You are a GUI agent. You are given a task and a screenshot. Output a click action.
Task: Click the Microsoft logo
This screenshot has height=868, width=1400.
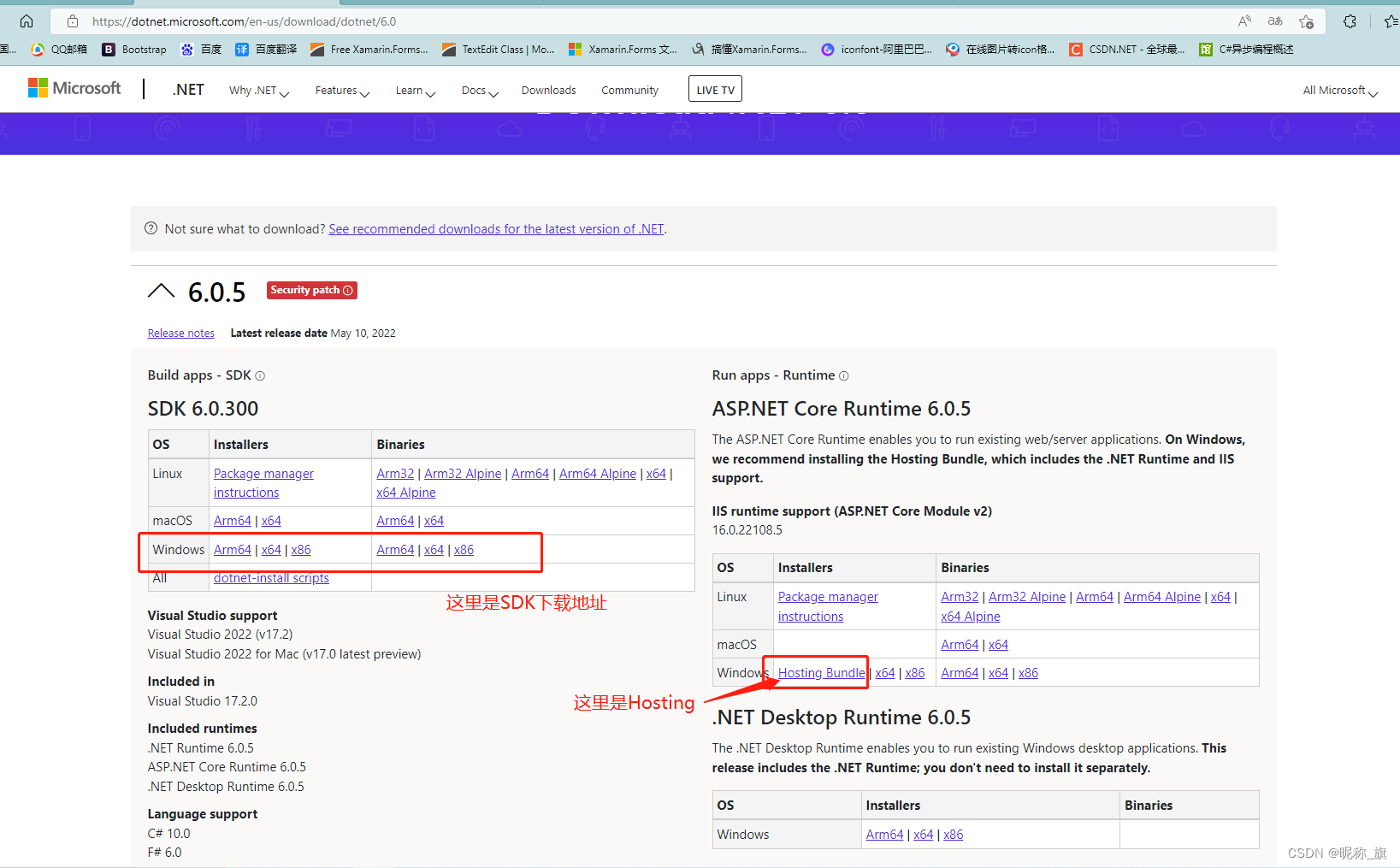pyautogui.click(x=74, y=88)
